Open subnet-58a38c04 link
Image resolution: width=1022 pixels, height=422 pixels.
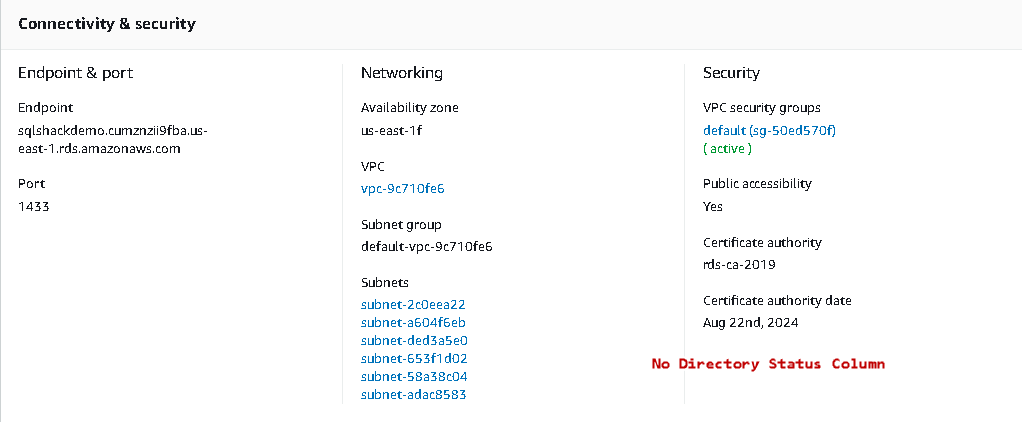click(x=414, y=376)
